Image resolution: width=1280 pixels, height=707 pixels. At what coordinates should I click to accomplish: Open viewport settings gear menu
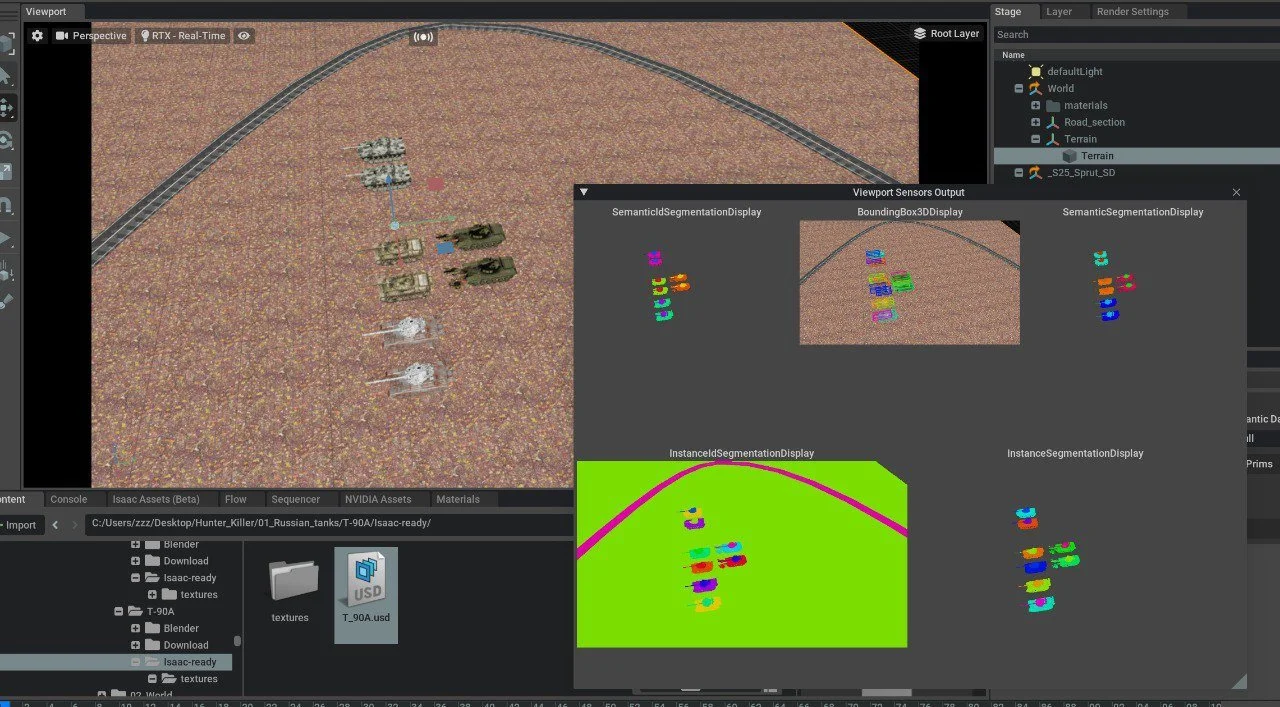[37, 35]
